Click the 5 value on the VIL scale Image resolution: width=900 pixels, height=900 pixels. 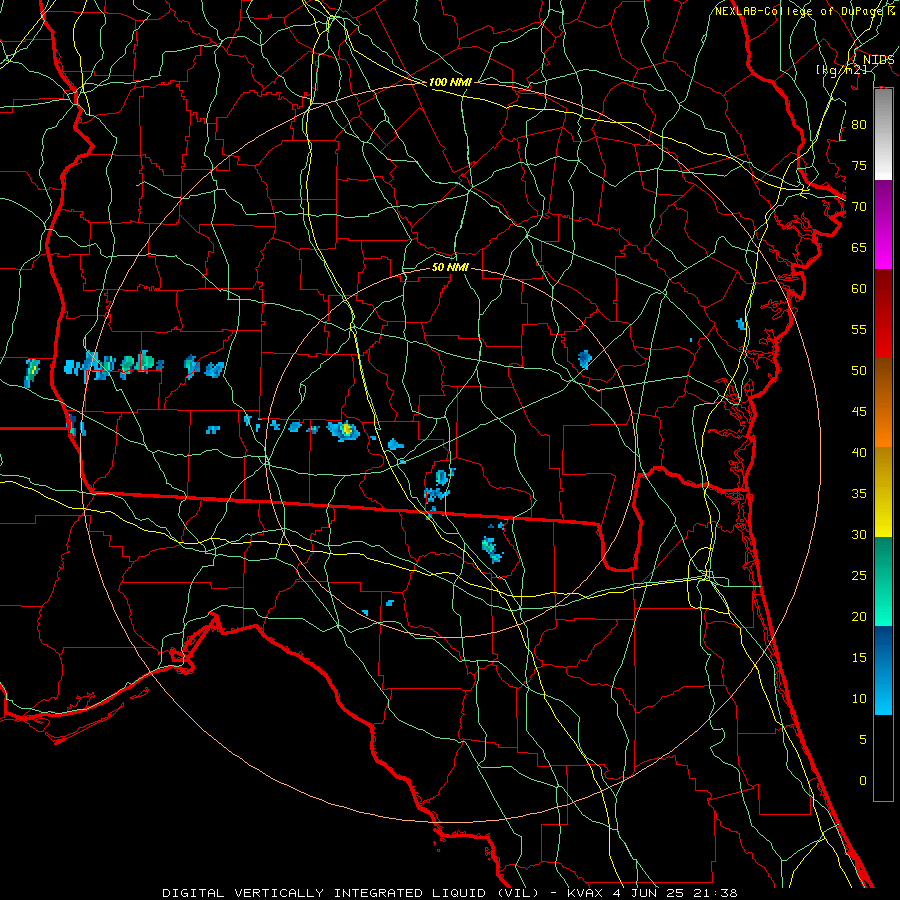pos(863,740)
